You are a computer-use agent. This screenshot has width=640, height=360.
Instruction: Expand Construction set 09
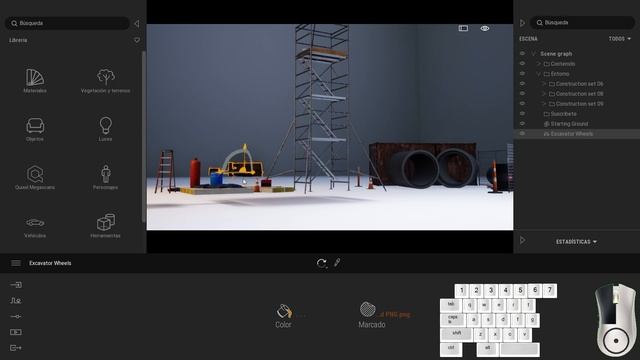pos(544,104)
